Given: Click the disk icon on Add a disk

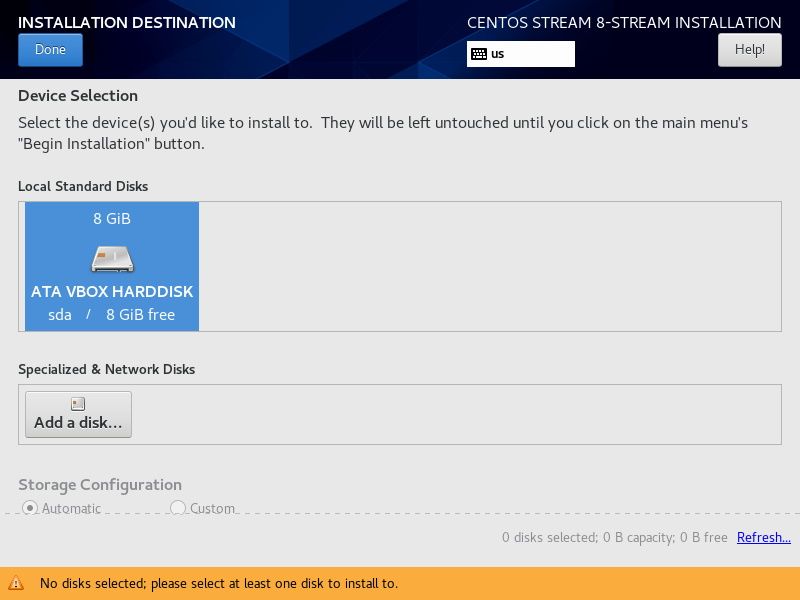Looking at the screenshot, I should click(x=78, y=404).
